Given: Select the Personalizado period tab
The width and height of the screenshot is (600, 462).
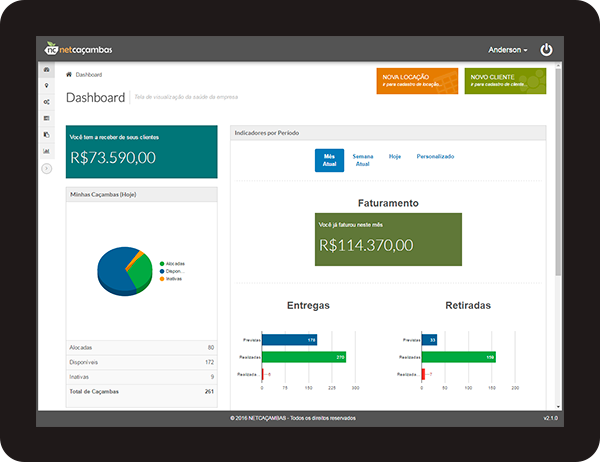Looking at the screenshot, I should click(435, 157).
